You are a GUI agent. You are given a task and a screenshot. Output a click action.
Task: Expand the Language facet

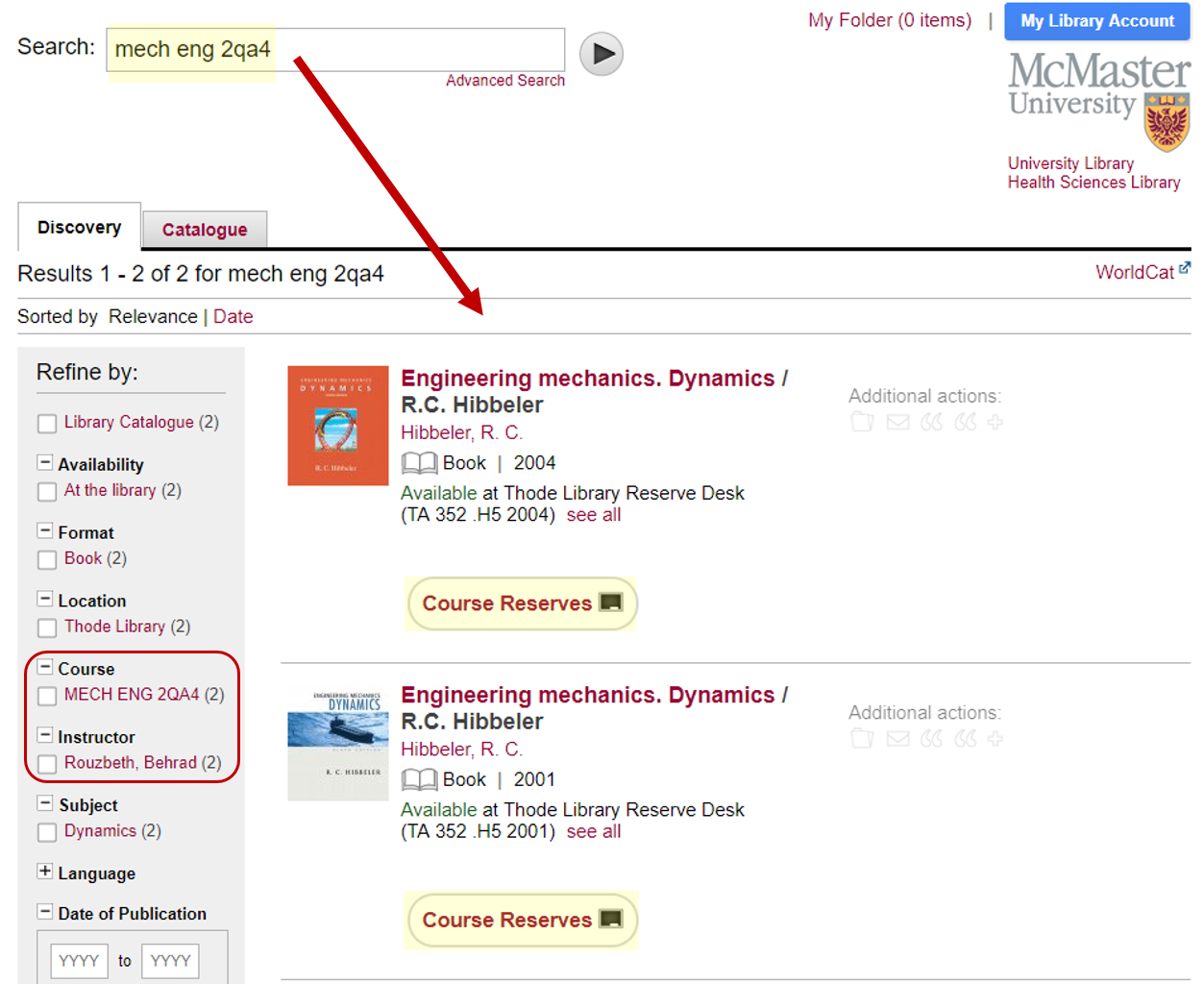44,872
